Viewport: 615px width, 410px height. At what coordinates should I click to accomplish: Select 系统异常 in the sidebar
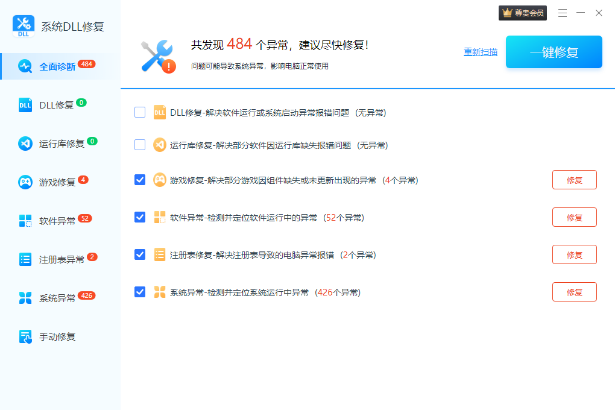pyautogui.click(x=60, y=298)
